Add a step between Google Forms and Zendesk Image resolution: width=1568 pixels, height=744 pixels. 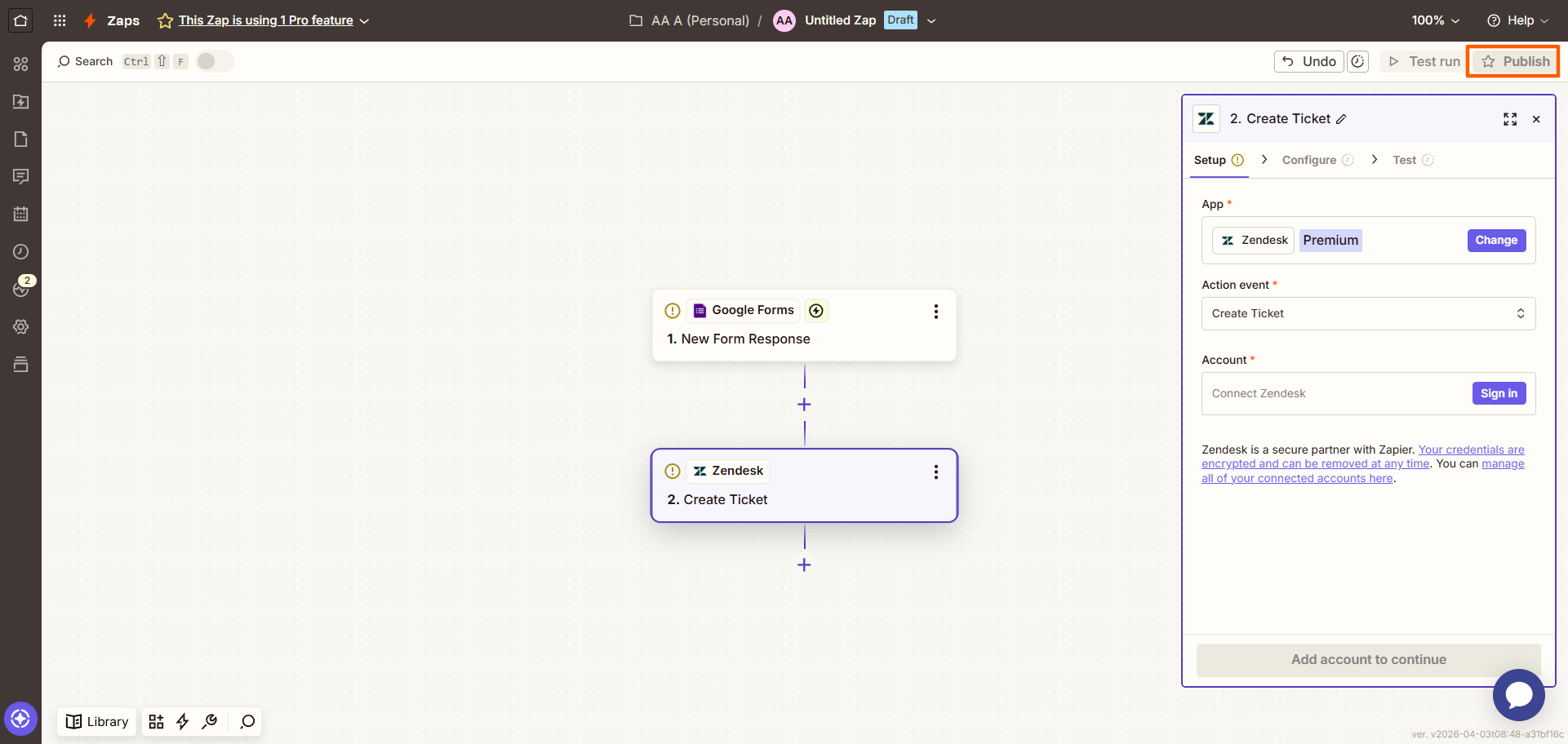pos(804,405)
